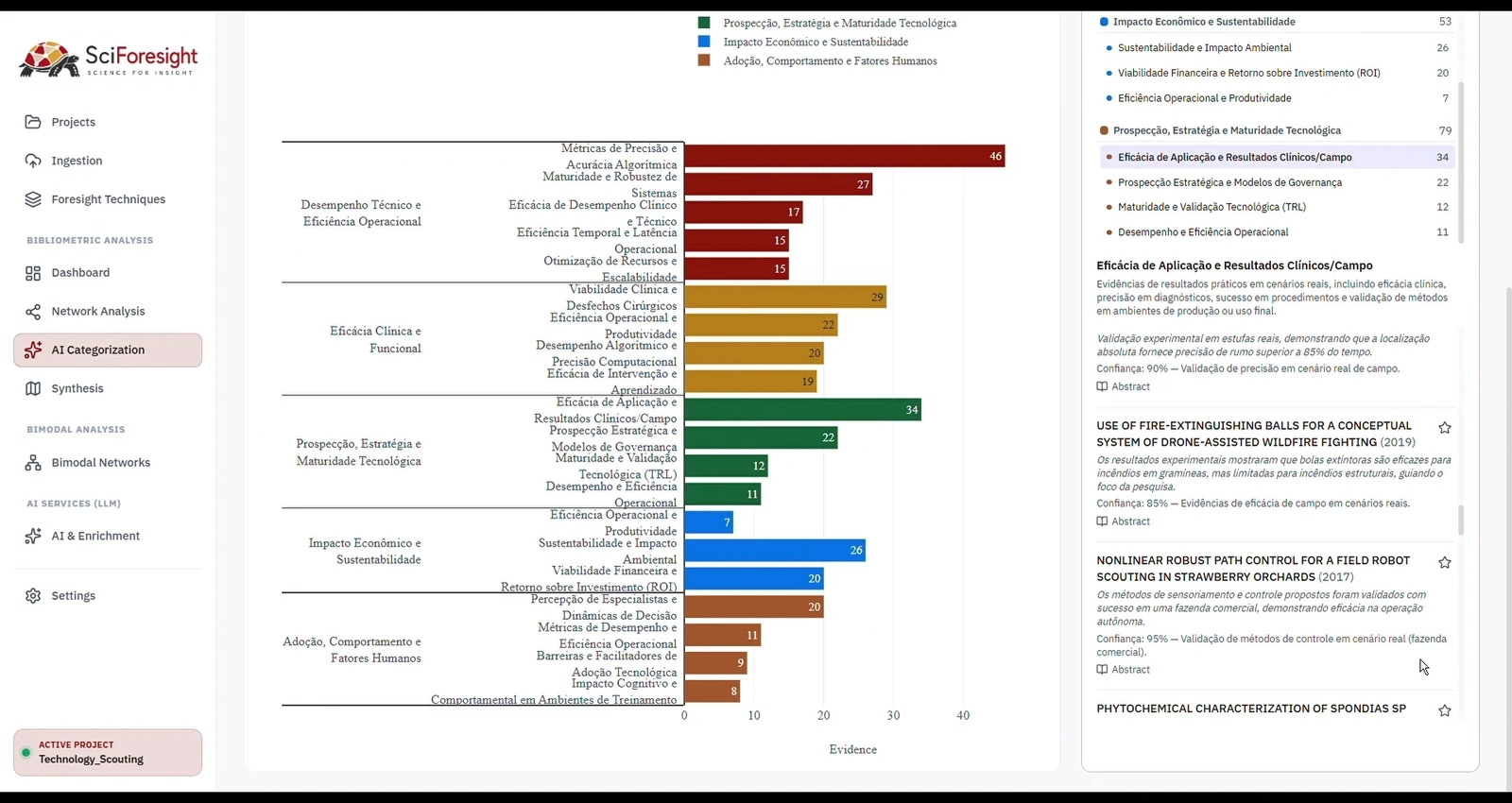
Task: Click the brown Adoção, Comportamento legend swatch
Action: (704, 60)
